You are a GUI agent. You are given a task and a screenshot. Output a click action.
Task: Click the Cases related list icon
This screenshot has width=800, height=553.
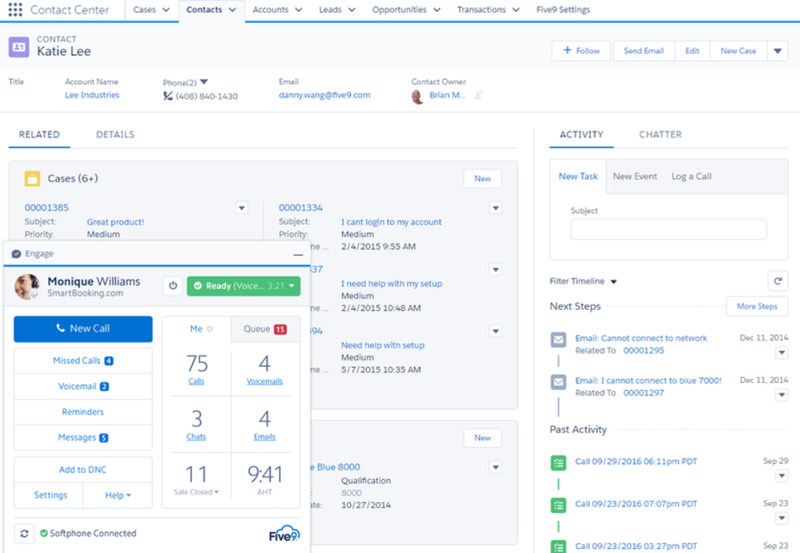pyautogui.click(x=32, y=179)
